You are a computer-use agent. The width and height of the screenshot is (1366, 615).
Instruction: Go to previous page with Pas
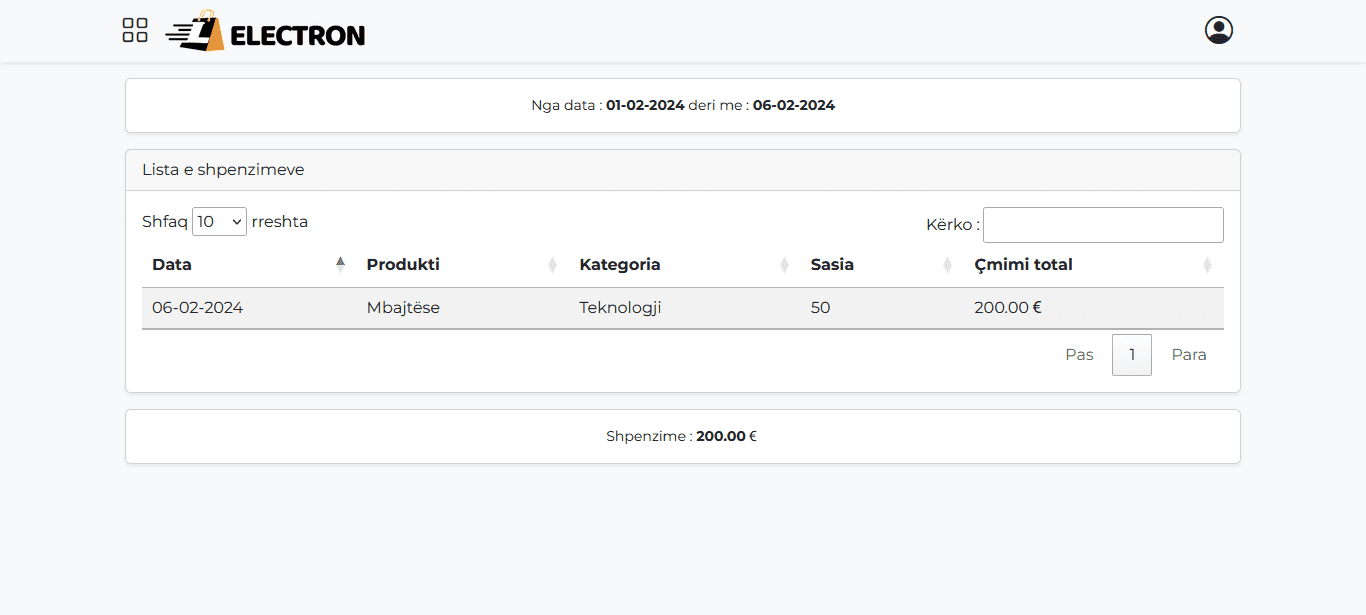[x=1079, y=355]
